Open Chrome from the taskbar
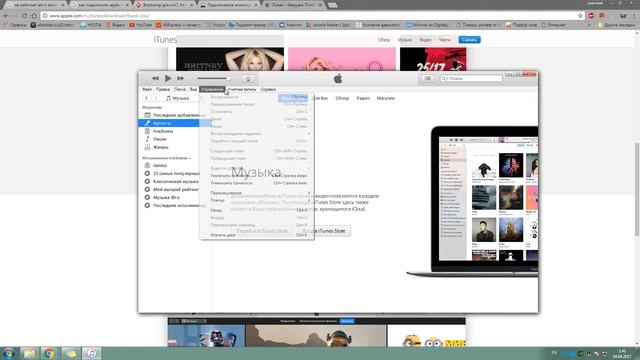This screenshot has height=360, width=640. click(x=49, y=353)
